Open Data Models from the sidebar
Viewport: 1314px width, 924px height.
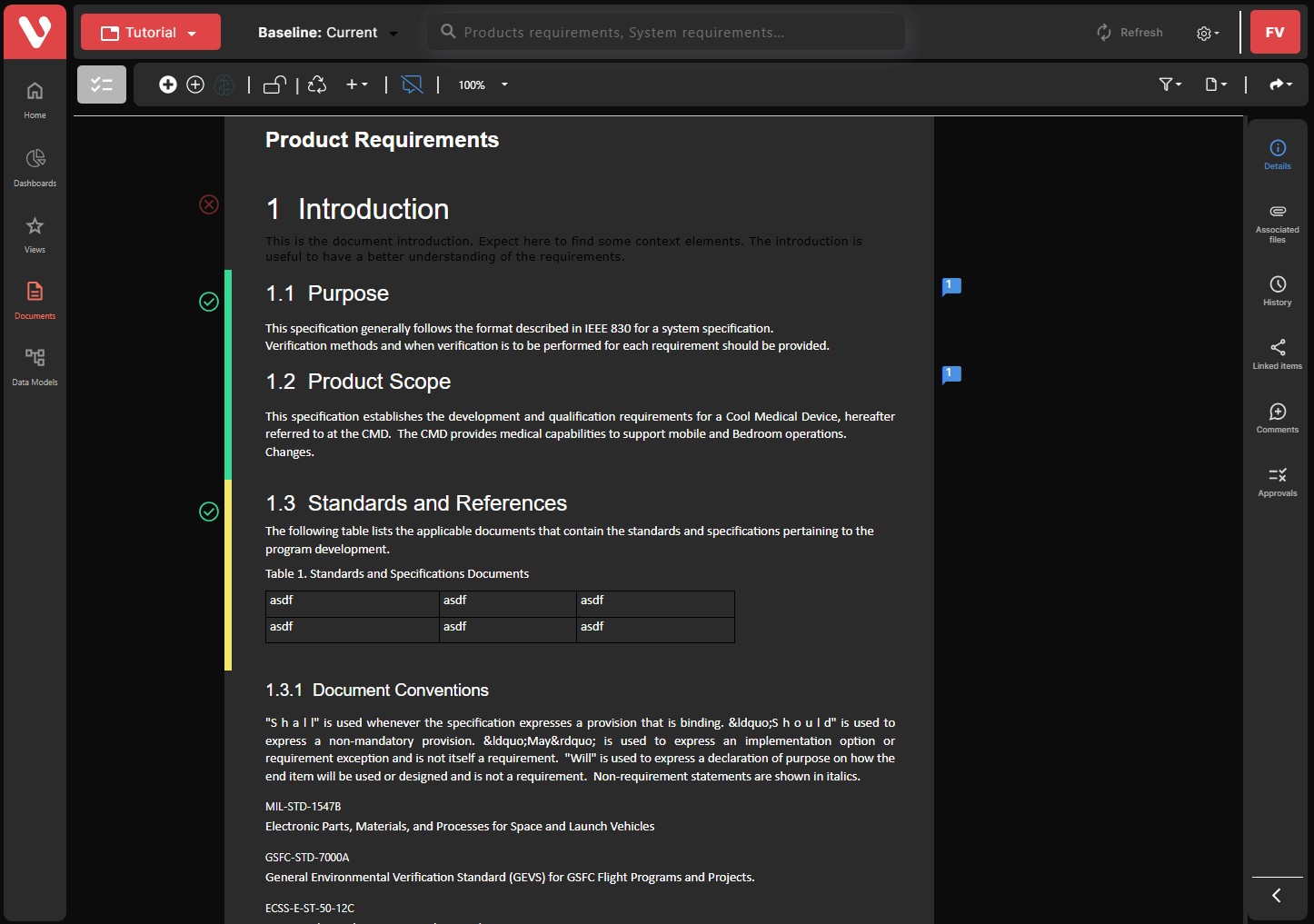click(x=35, y=366)
